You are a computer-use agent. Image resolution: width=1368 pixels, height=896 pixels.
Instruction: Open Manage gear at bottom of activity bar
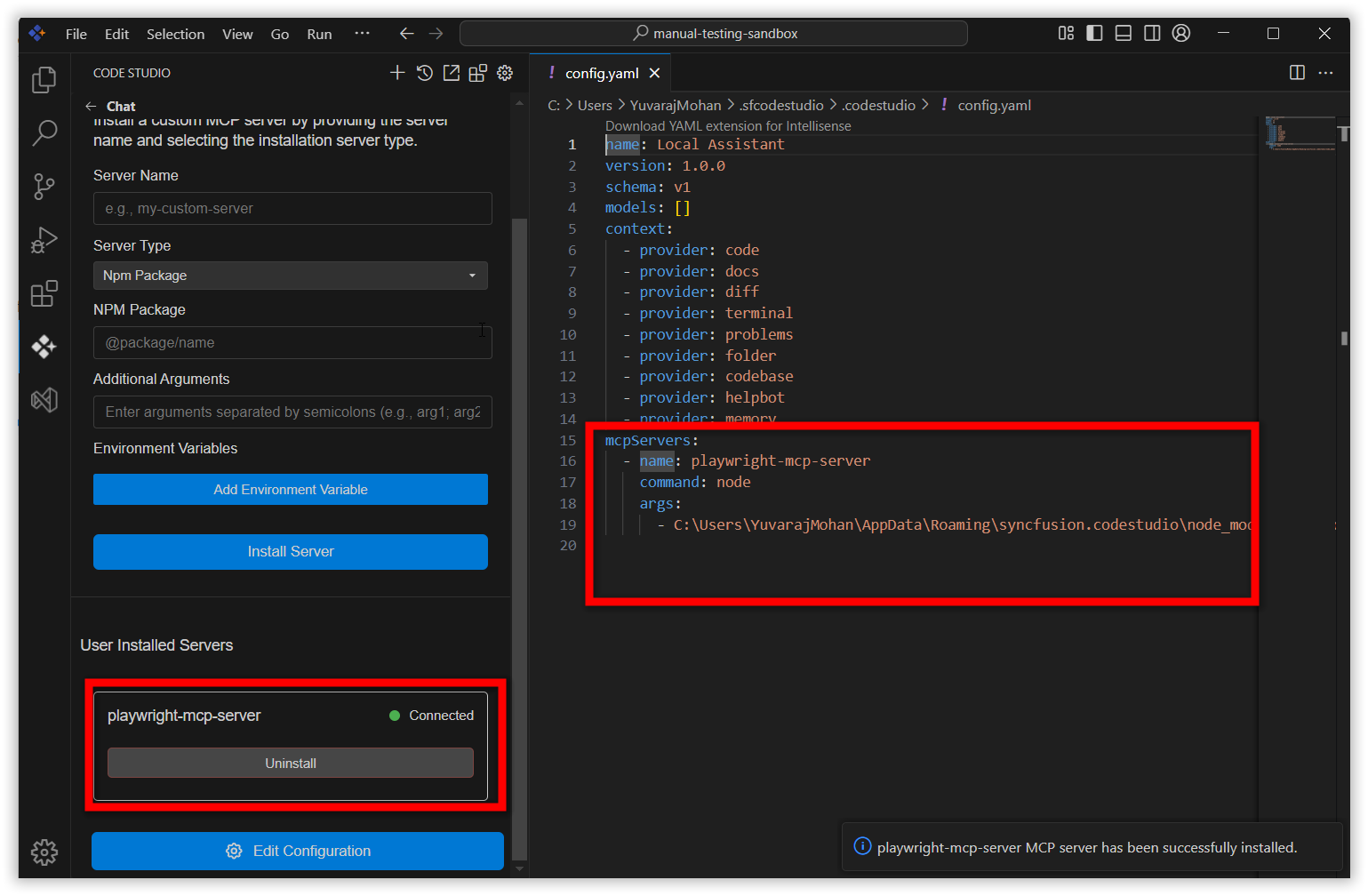click(44, 852)
